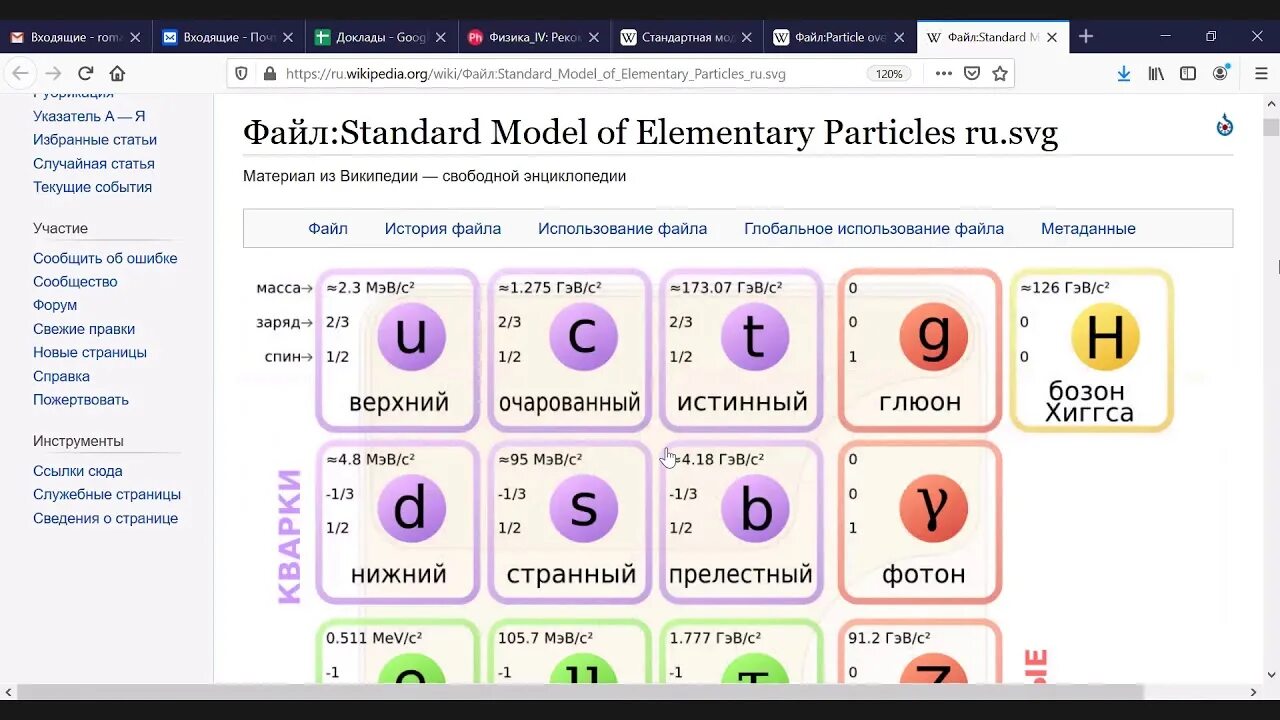Click the horizontal page scrollbar

click(x=580, y=692)
